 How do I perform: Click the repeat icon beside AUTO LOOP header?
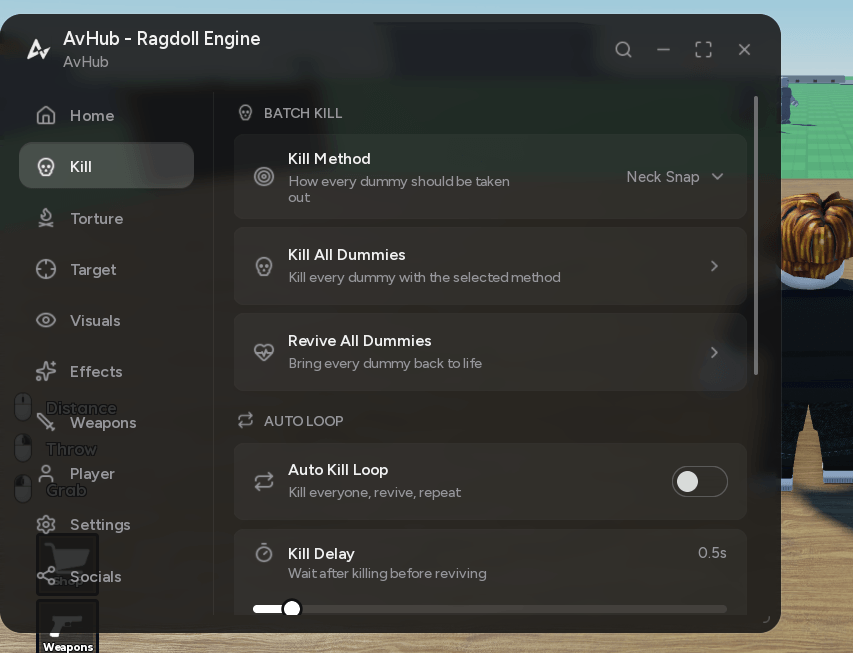pos(245,420)
